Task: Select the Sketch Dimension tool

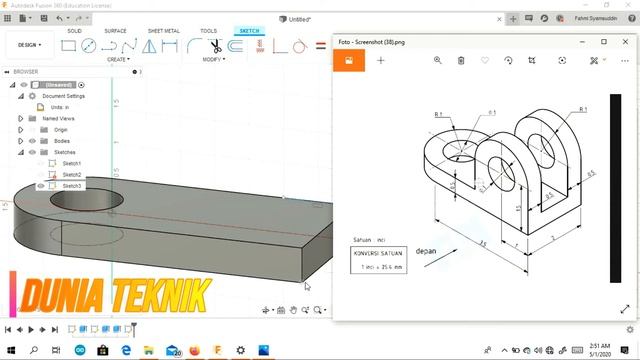Action: [x=169, y=46]
